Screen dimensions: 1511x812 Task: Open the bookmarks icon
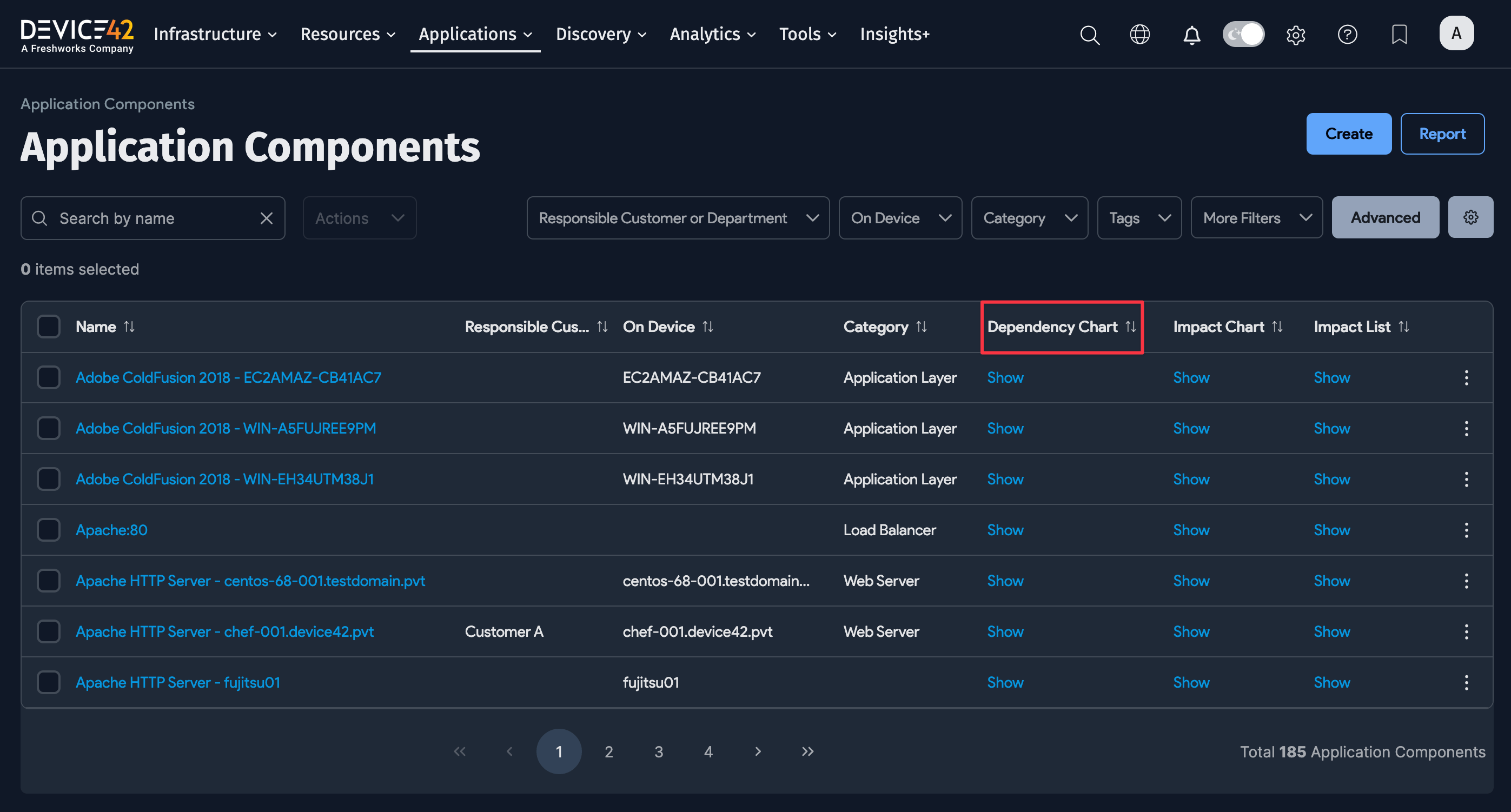(1400, 35)
